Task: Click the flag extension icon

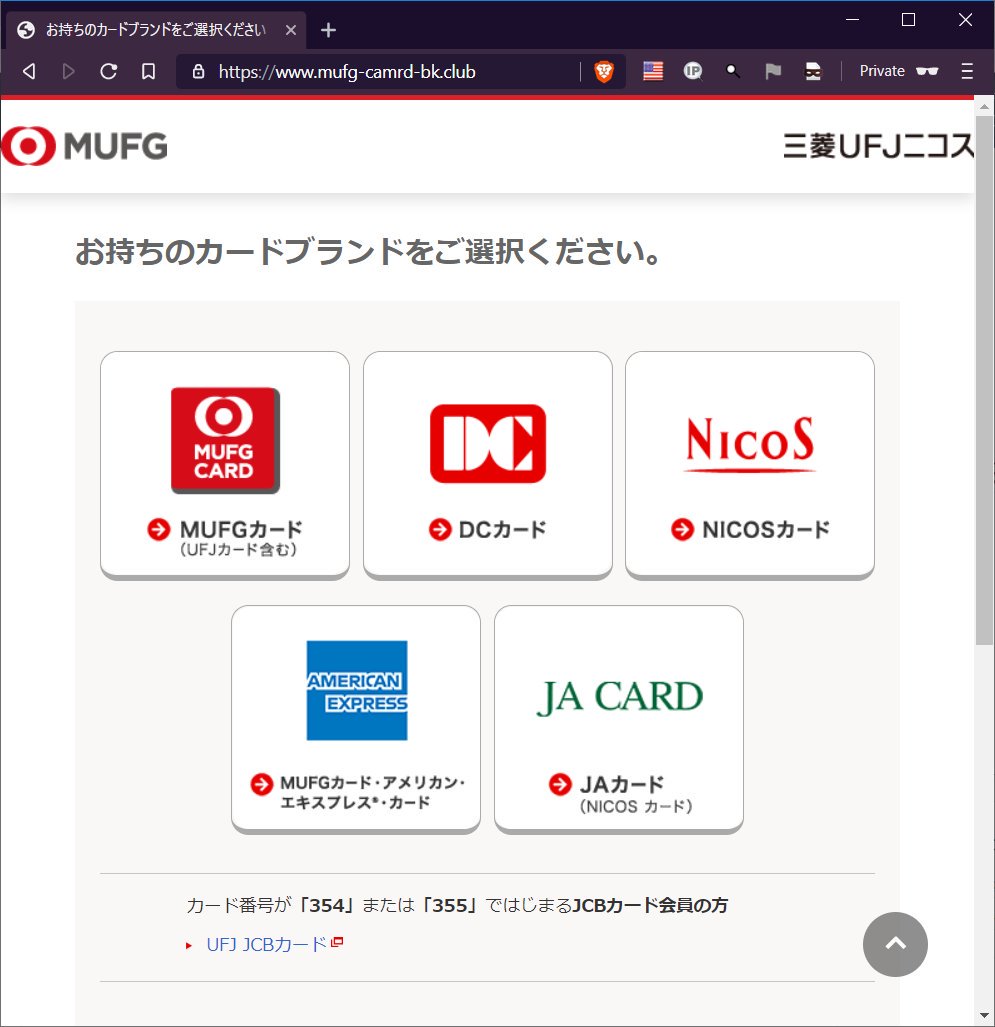Action: [773, 71]
